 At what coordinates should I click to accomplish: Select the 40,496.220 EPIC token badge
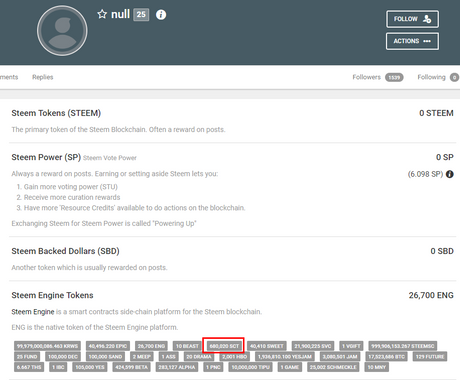pos(108,346)
